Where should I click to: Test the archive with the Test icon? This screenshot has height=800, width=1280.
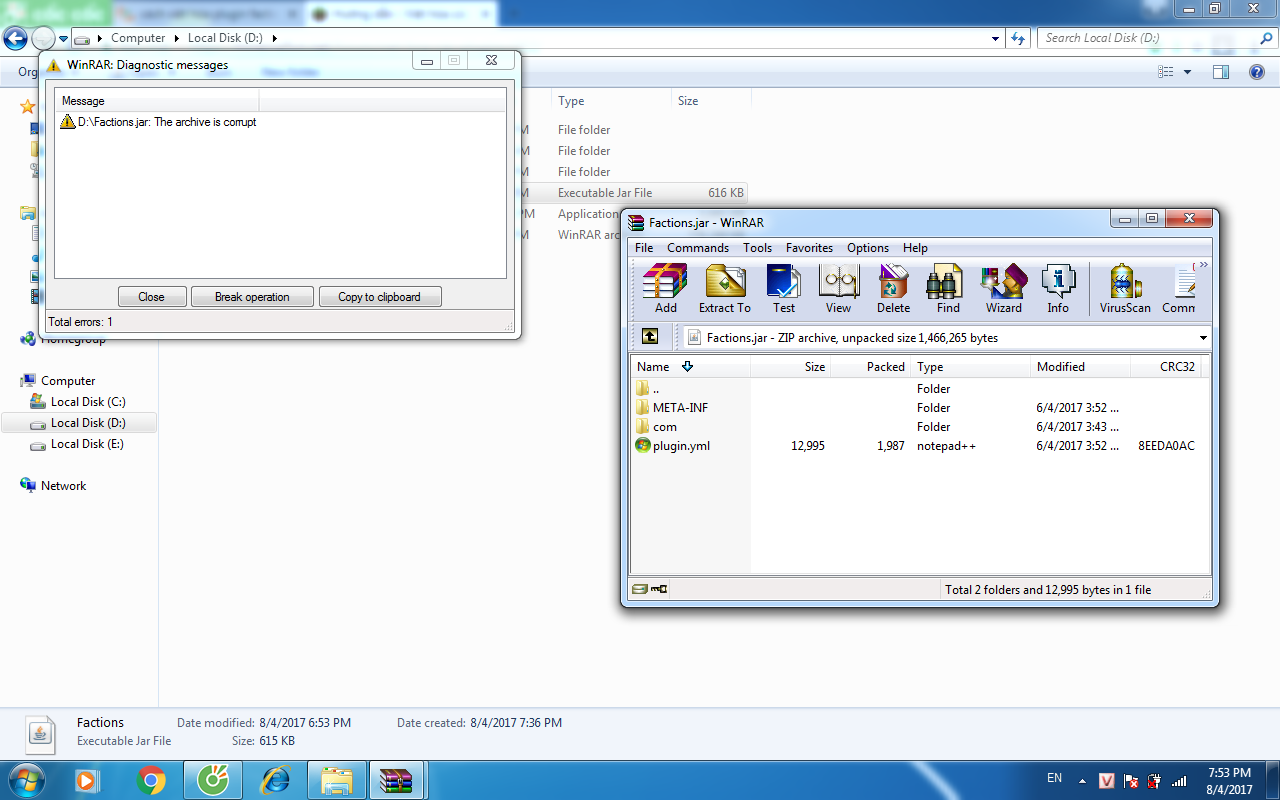[x=784, y=289]
